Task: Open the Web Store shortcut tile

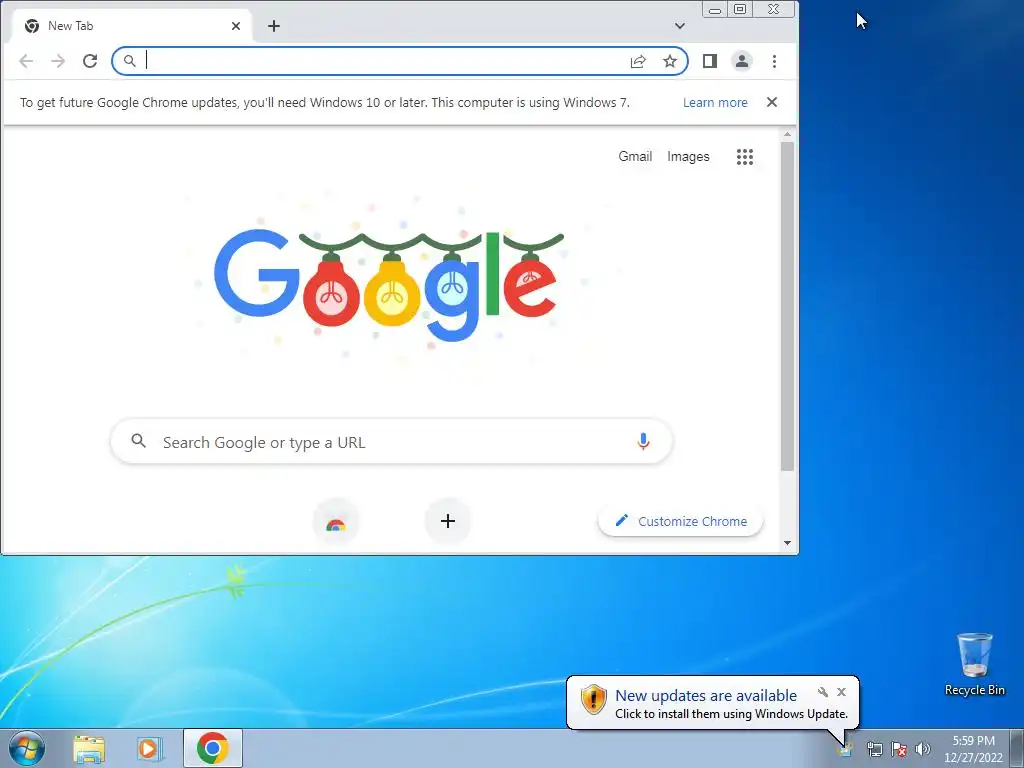Action: click(336, 522)
